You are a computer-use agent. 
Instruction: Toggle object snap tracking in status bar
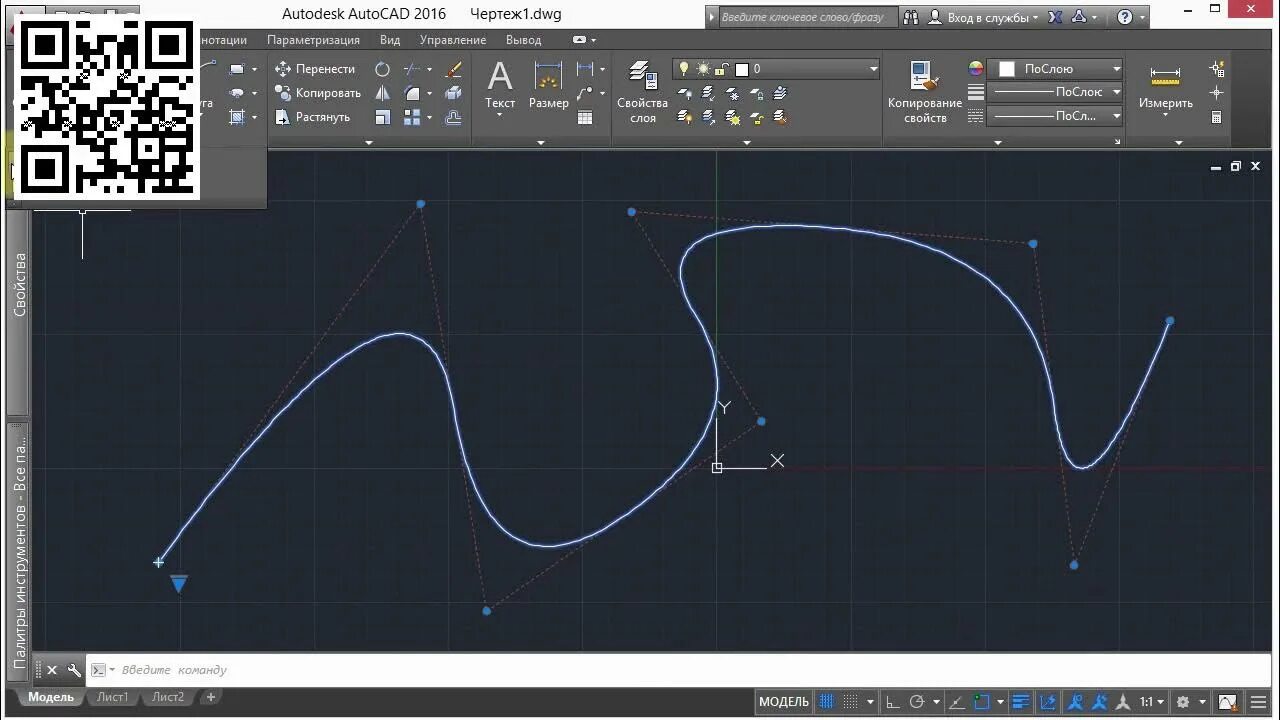[x=958, y=702]
